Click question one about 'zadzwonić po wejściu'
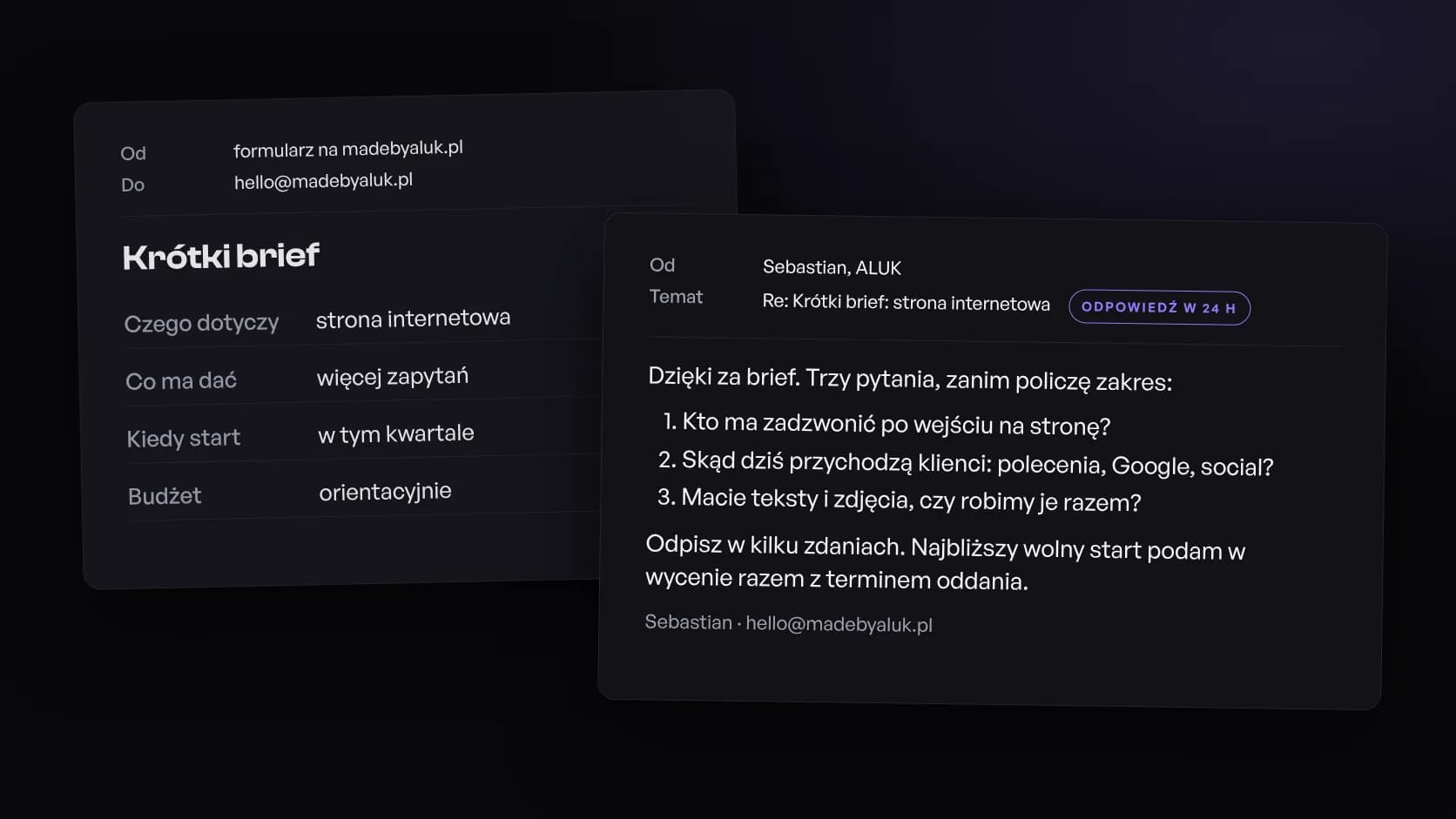Viewport: 1456px width, 819px height. click(886, 424)
